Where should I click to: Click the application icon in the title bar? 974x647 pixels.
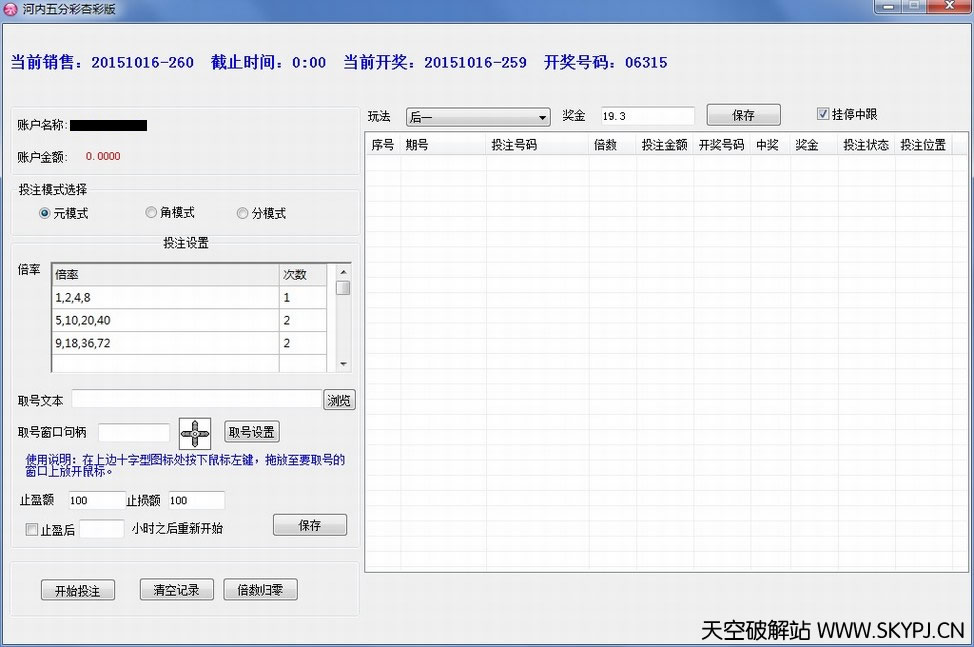tap(11, 8)
